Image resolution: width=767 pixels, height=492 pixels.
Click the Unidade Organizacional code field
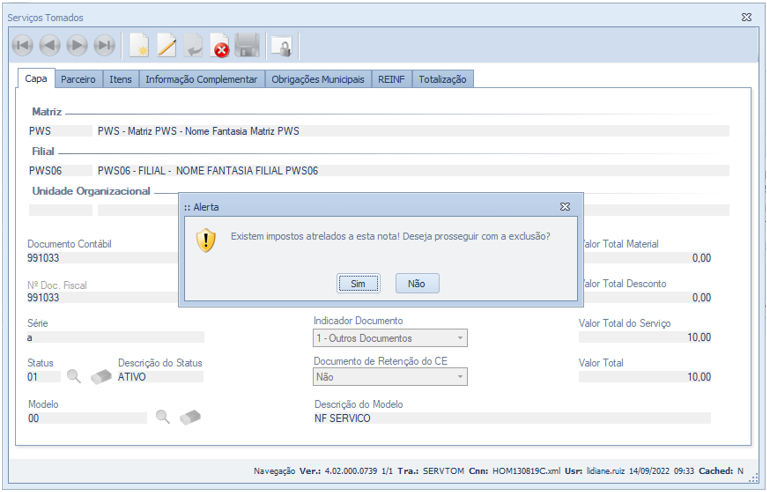pyautogui.click(x=61, y=210)
